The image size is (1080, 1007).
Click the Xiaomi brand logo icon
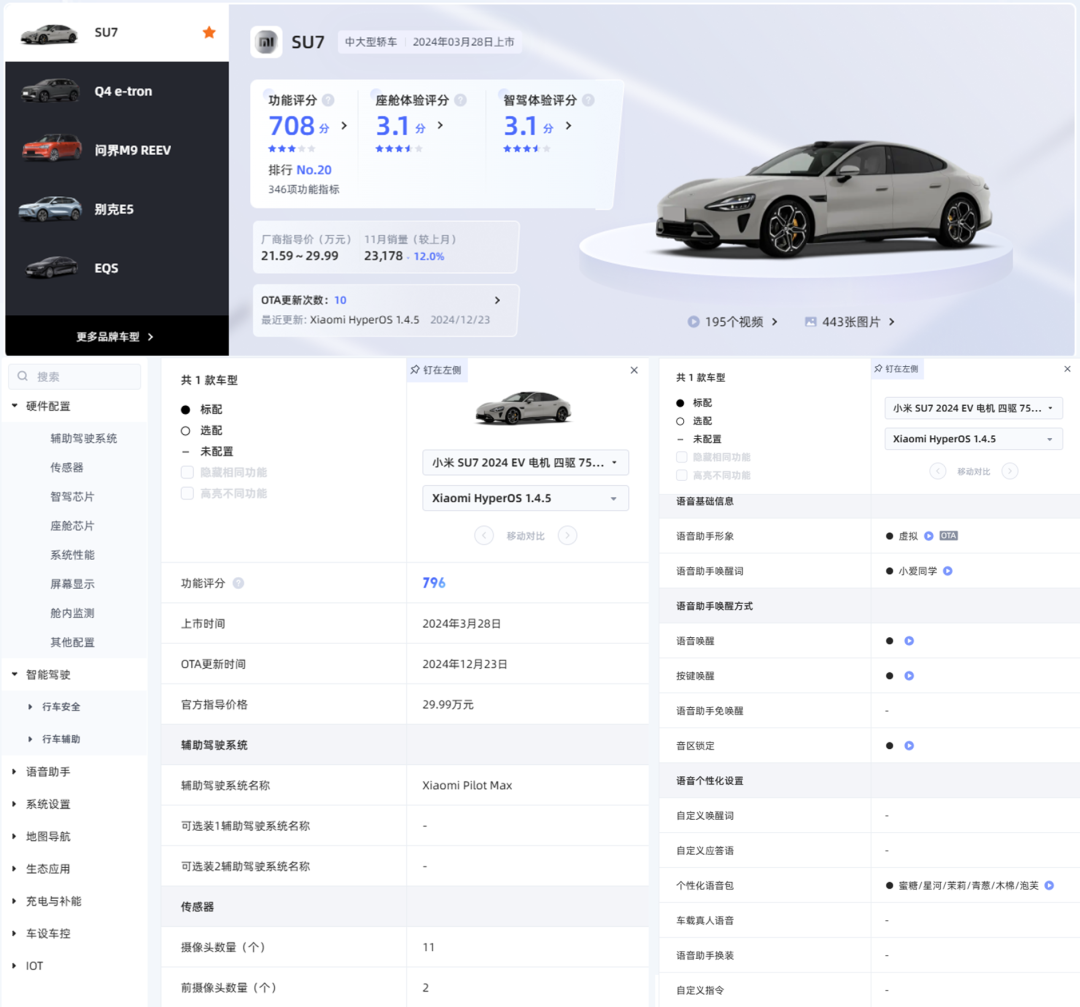tap(266, 42)
